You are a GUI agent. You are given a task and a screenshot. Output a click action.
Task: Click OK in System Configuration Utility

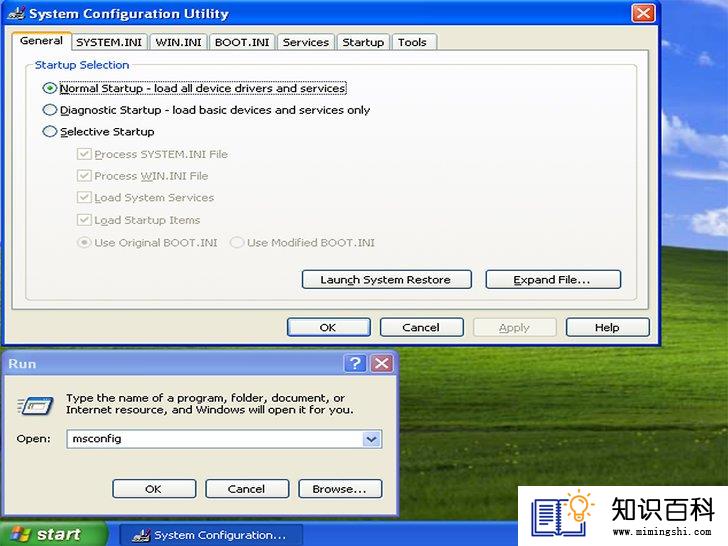pos(328,327)
